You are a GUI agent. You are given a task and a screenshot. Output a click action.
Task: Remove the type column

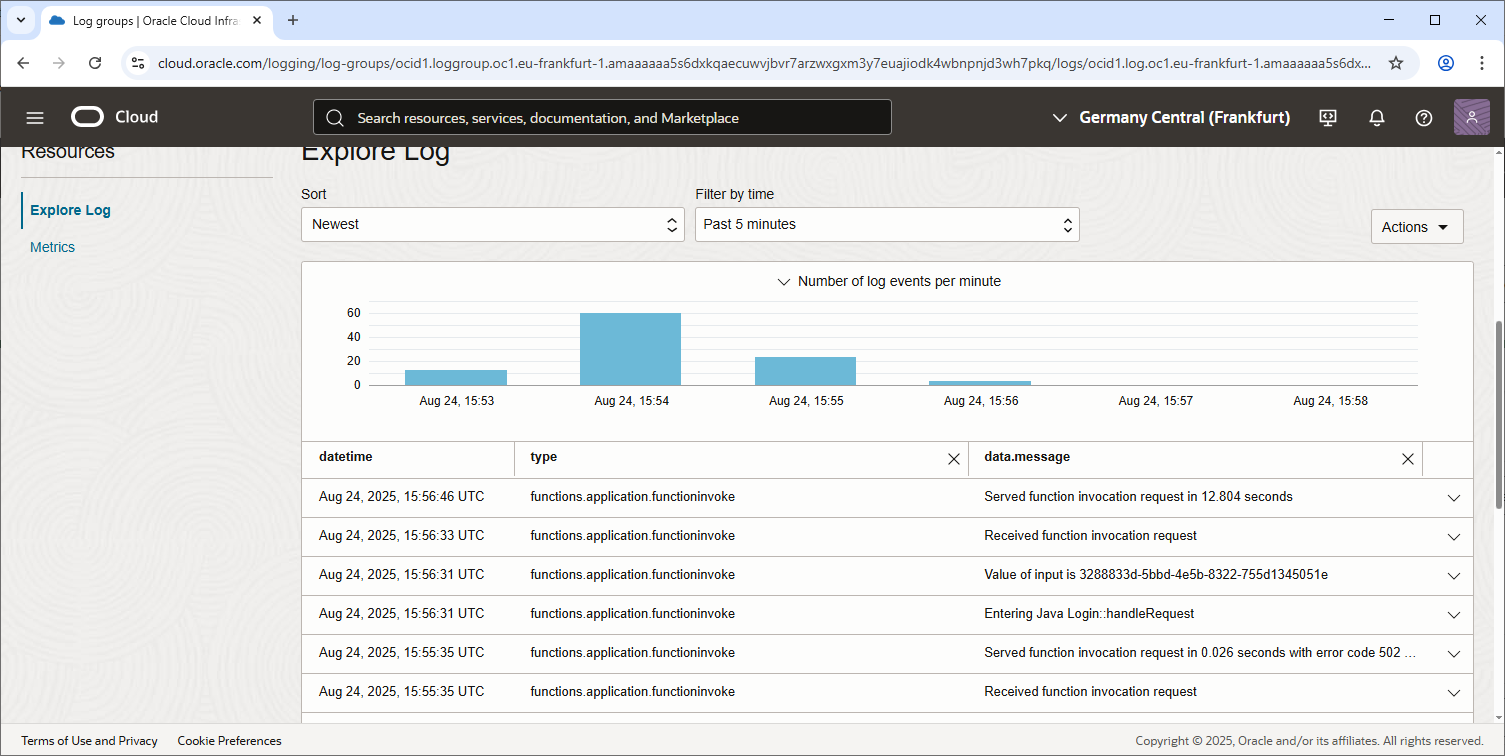click(953, 459)
